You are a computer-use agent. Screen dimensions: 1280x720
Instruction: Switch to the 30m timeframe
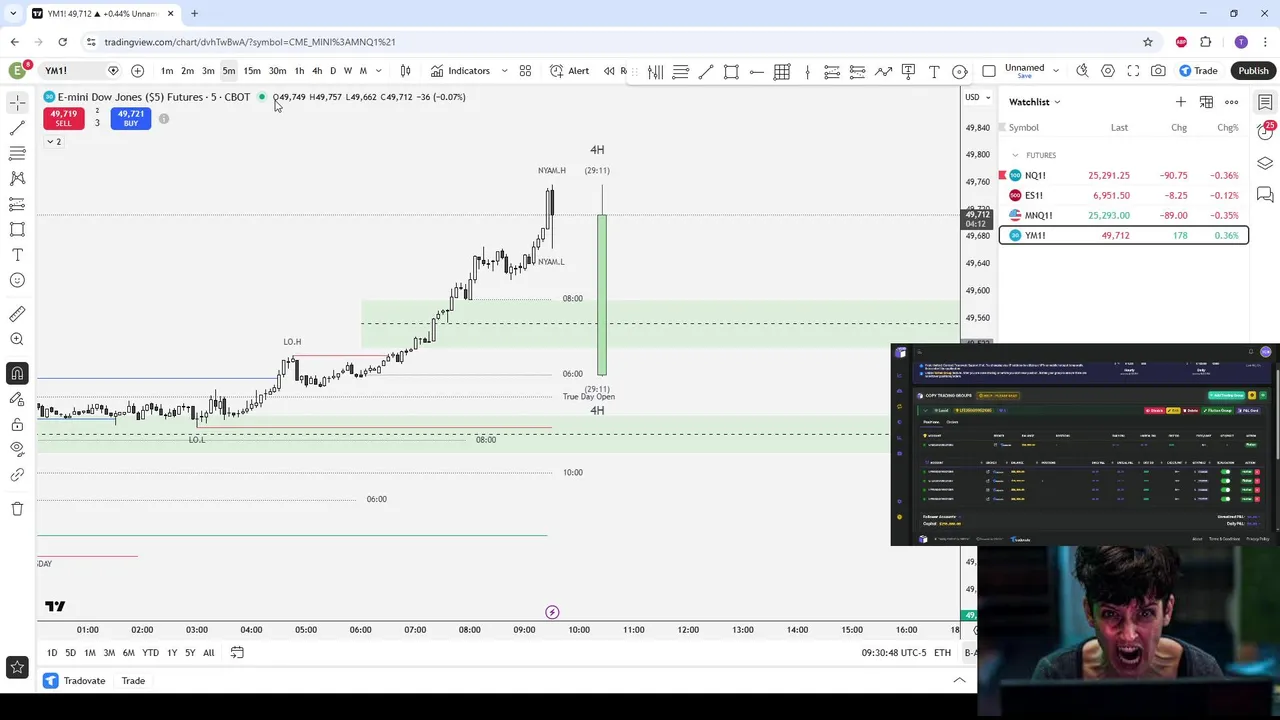pyautogui.click(x=277, y=71)
